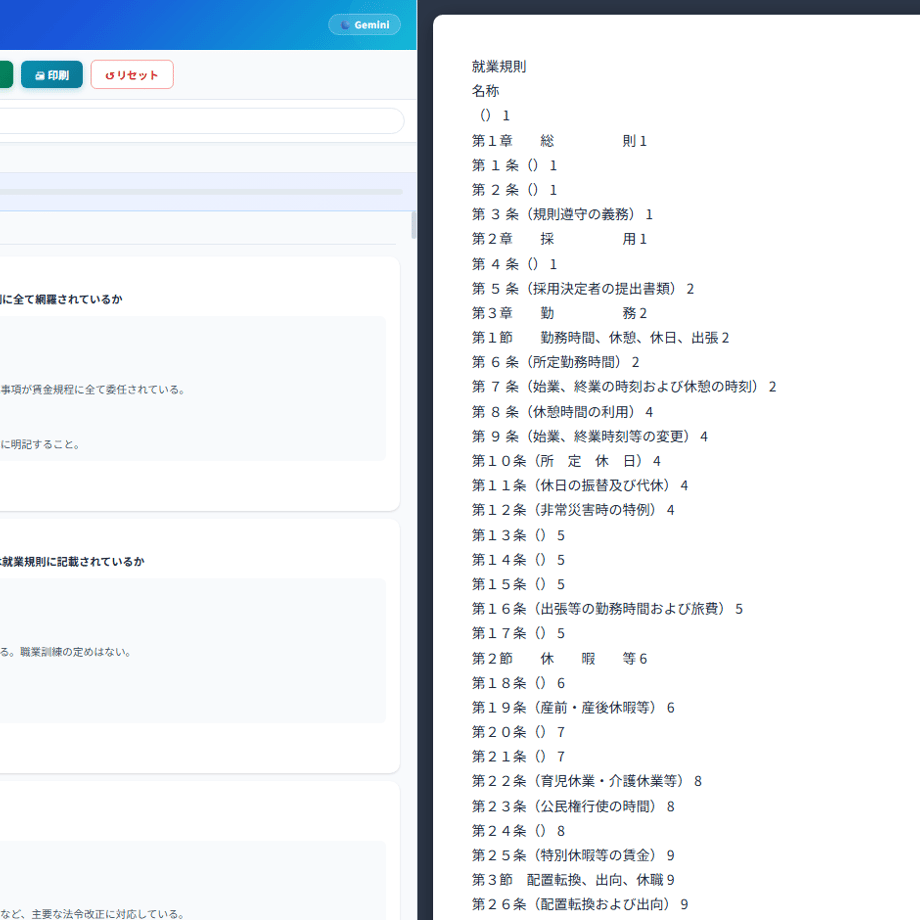
Task: Click 第3節 配置転換、出向、休職 9
Action: (x=573, y=880)
